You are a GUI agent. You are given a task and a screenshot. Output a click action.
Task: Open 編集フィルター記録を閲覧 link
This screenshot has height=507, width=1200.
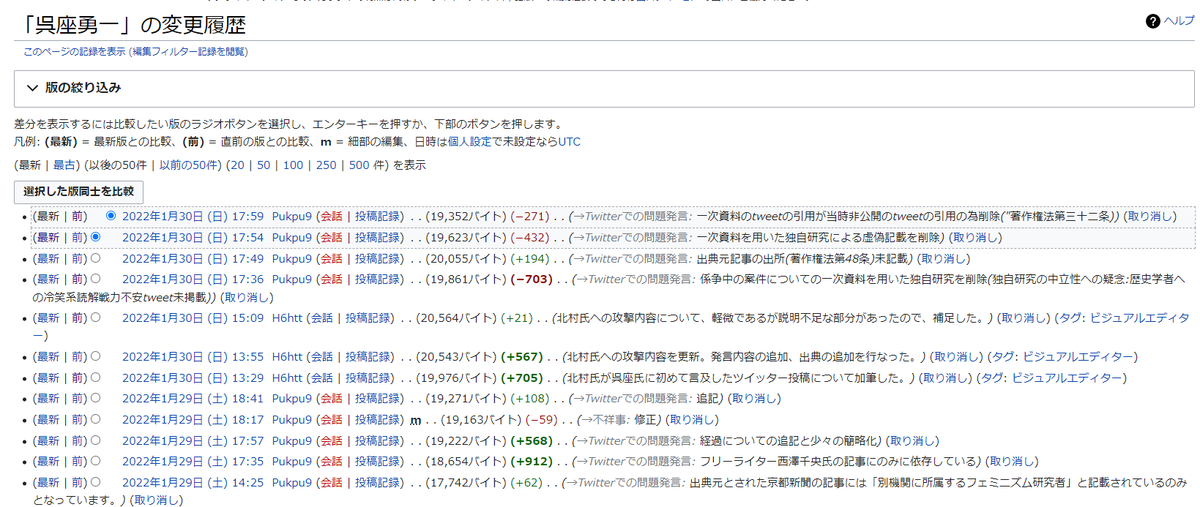[x=189, y=51]
